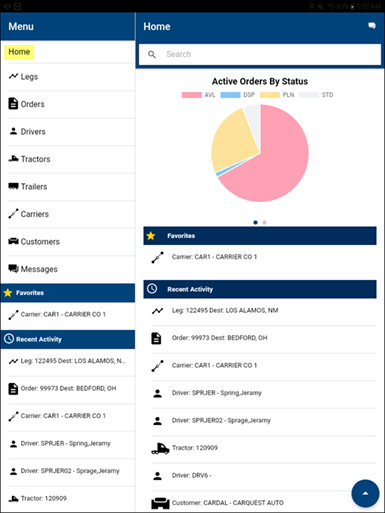This screenshot has width=385, height=513.
Task: Open sidebar Driver SPRJER - Spring,Jeramy
Action: 68,444
